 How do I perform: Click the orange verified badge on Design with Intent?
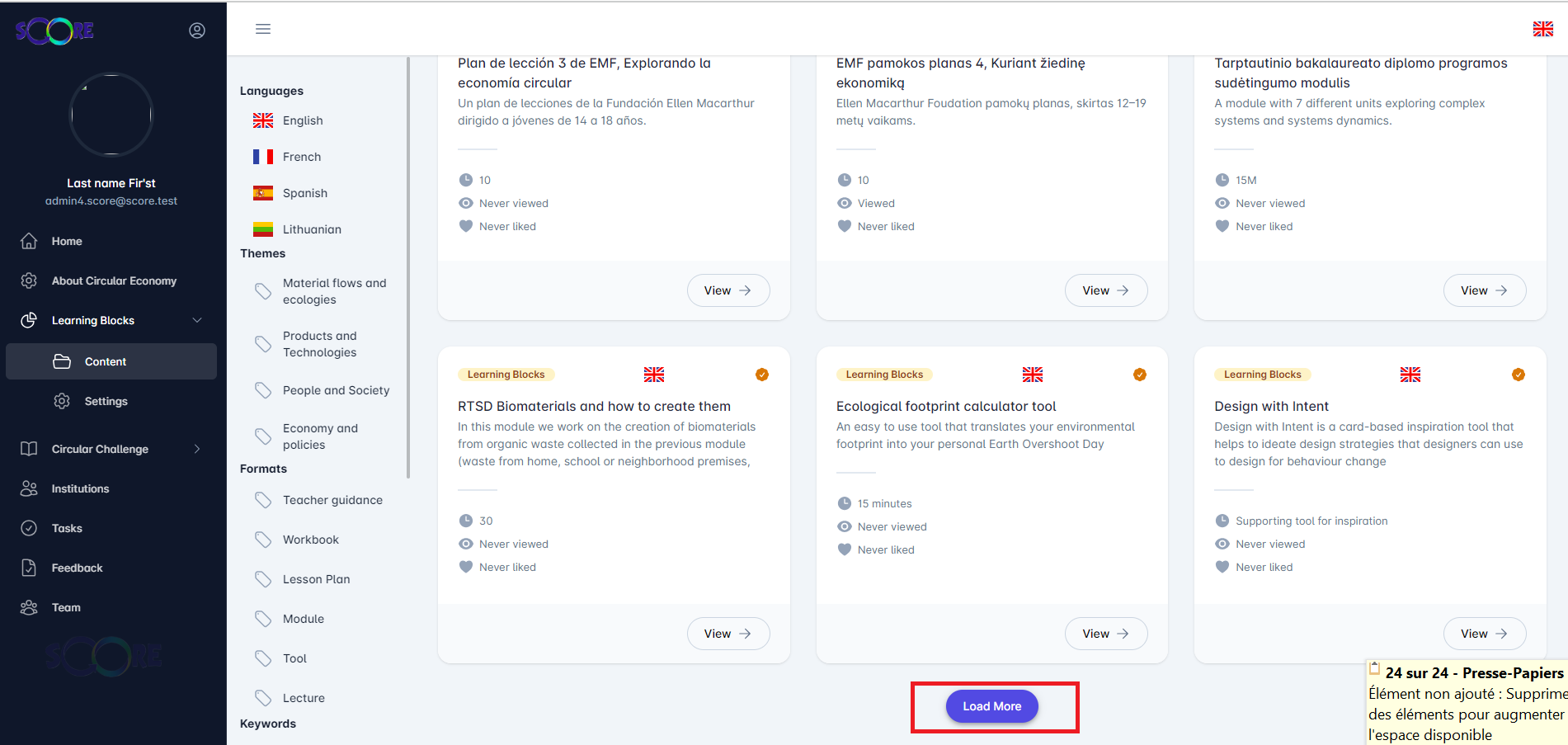tap(1518, 375)
